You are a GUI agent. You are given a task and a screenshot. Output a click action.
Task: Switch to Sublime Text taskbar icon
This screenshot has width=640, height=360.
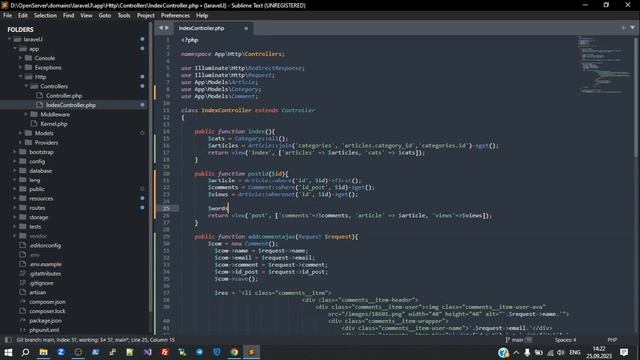coord(251,352)
